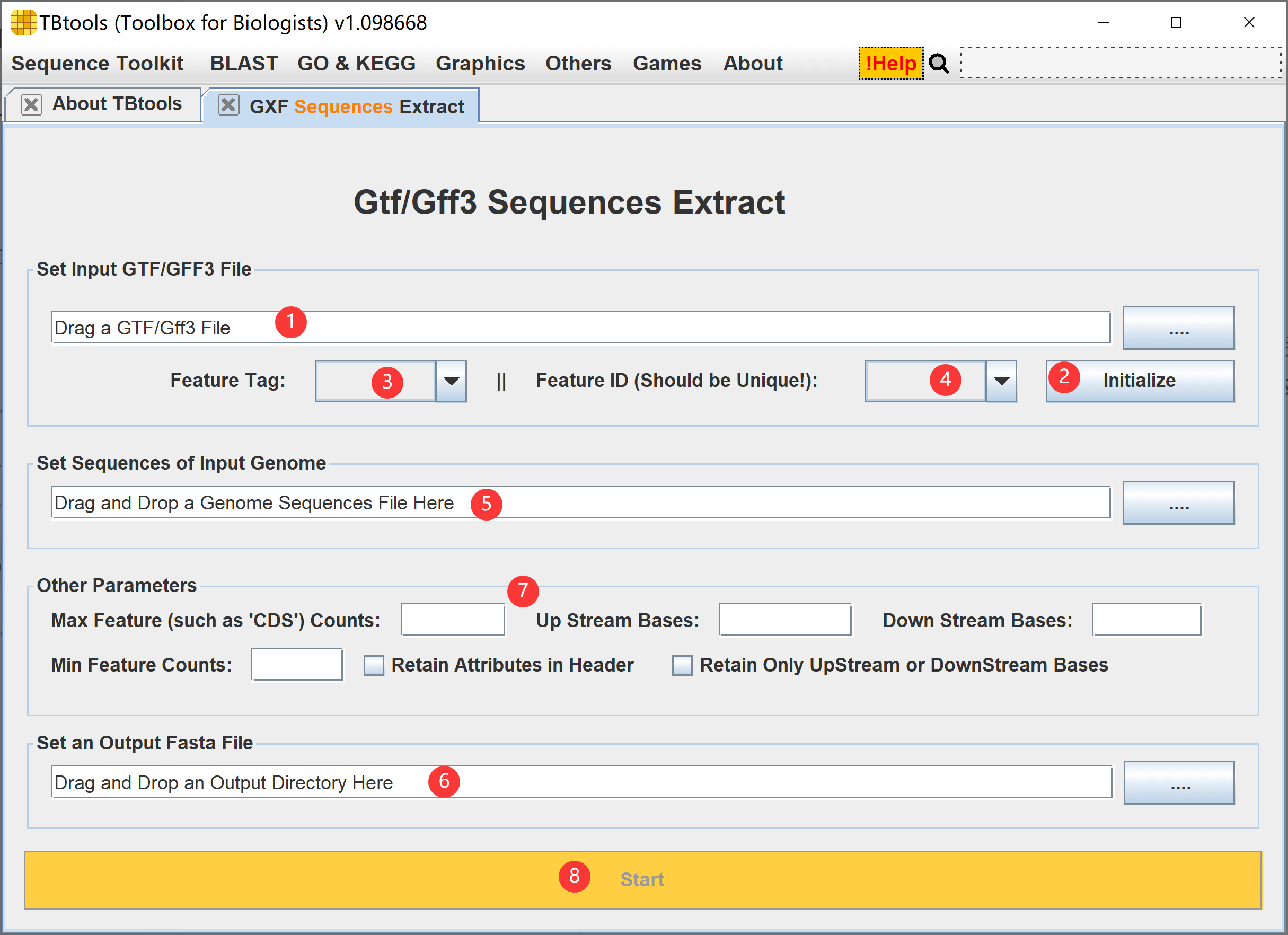
Task: Click the Feature ID combo box field
Action: [x=925, y=381]
